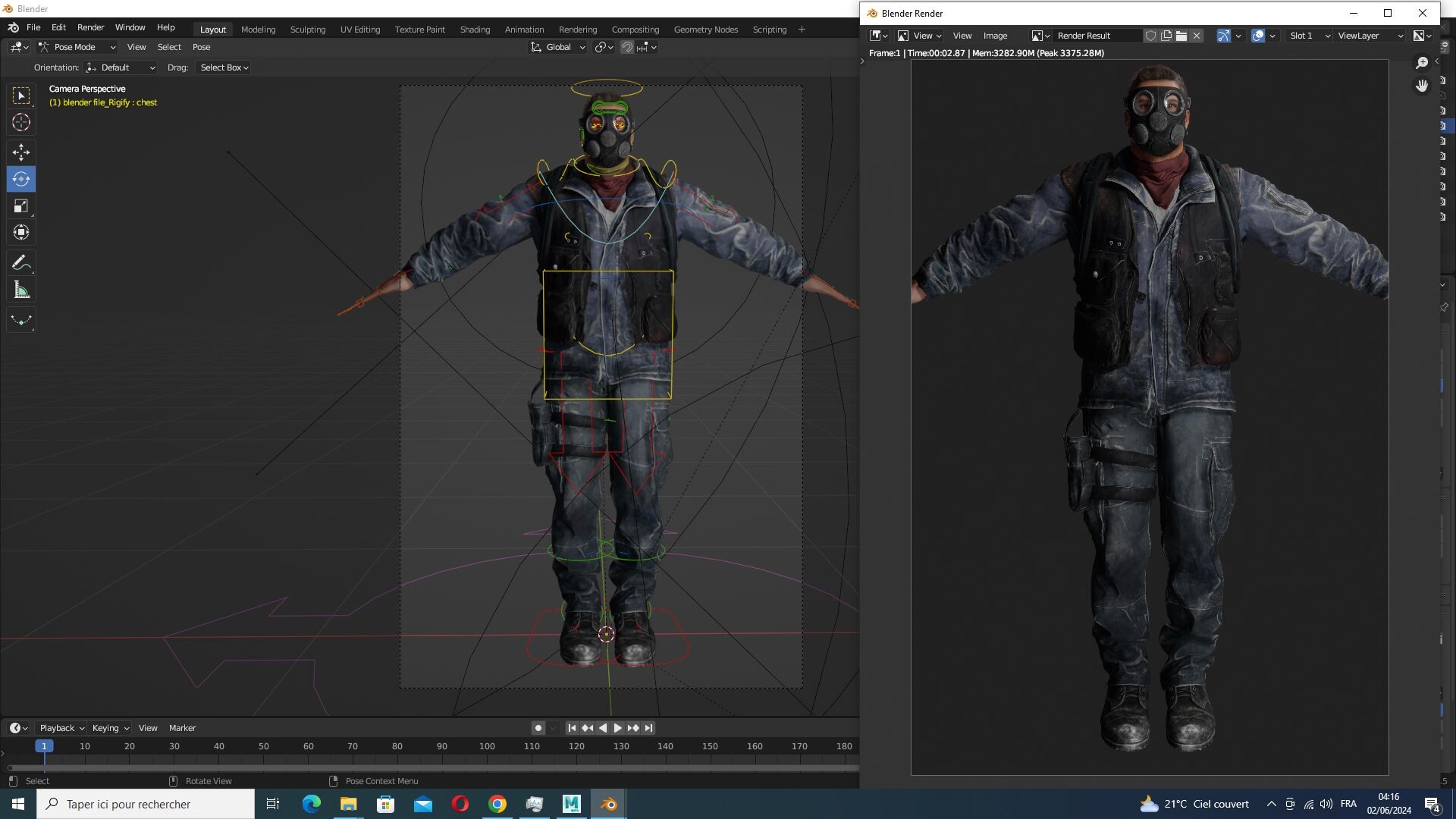Jump to the last frame in the timeline
Viewport: 1456px width, 819px height.
pyautogui.click(x=648, y=728)
